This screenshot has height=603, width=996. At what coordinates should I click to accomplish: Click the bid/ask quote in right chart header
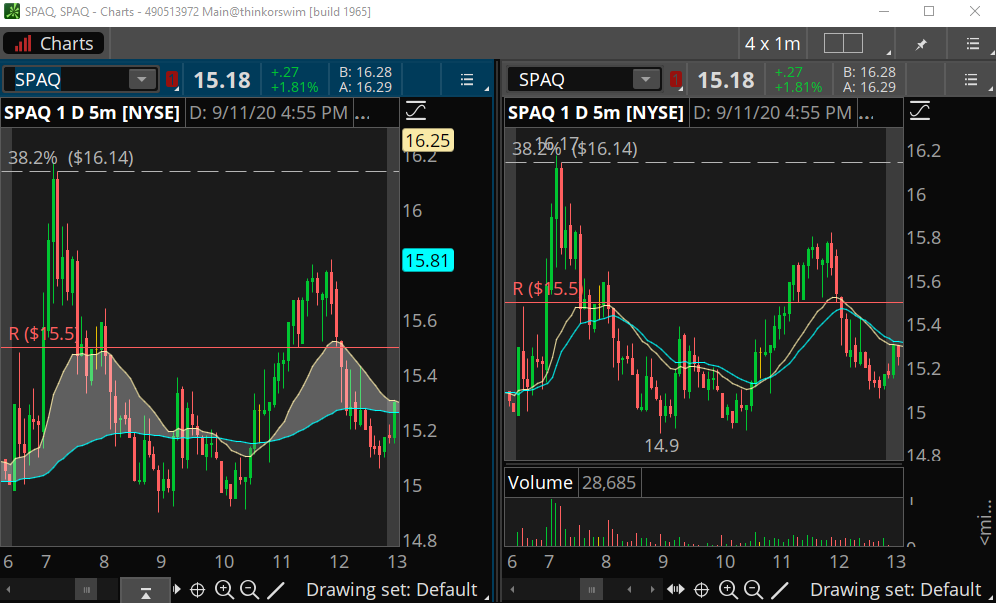coord(869,79)
